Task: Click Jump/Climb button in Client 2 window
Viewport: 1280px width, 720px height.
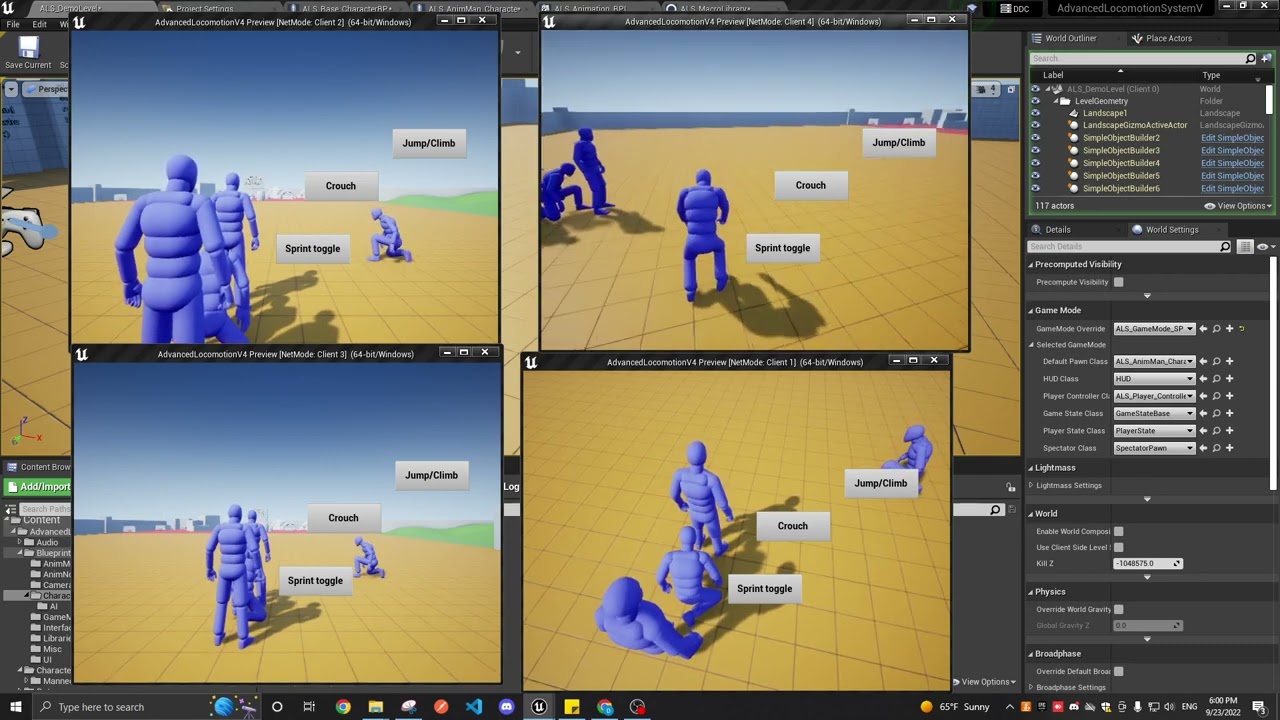Action: [x=429, y=143]
